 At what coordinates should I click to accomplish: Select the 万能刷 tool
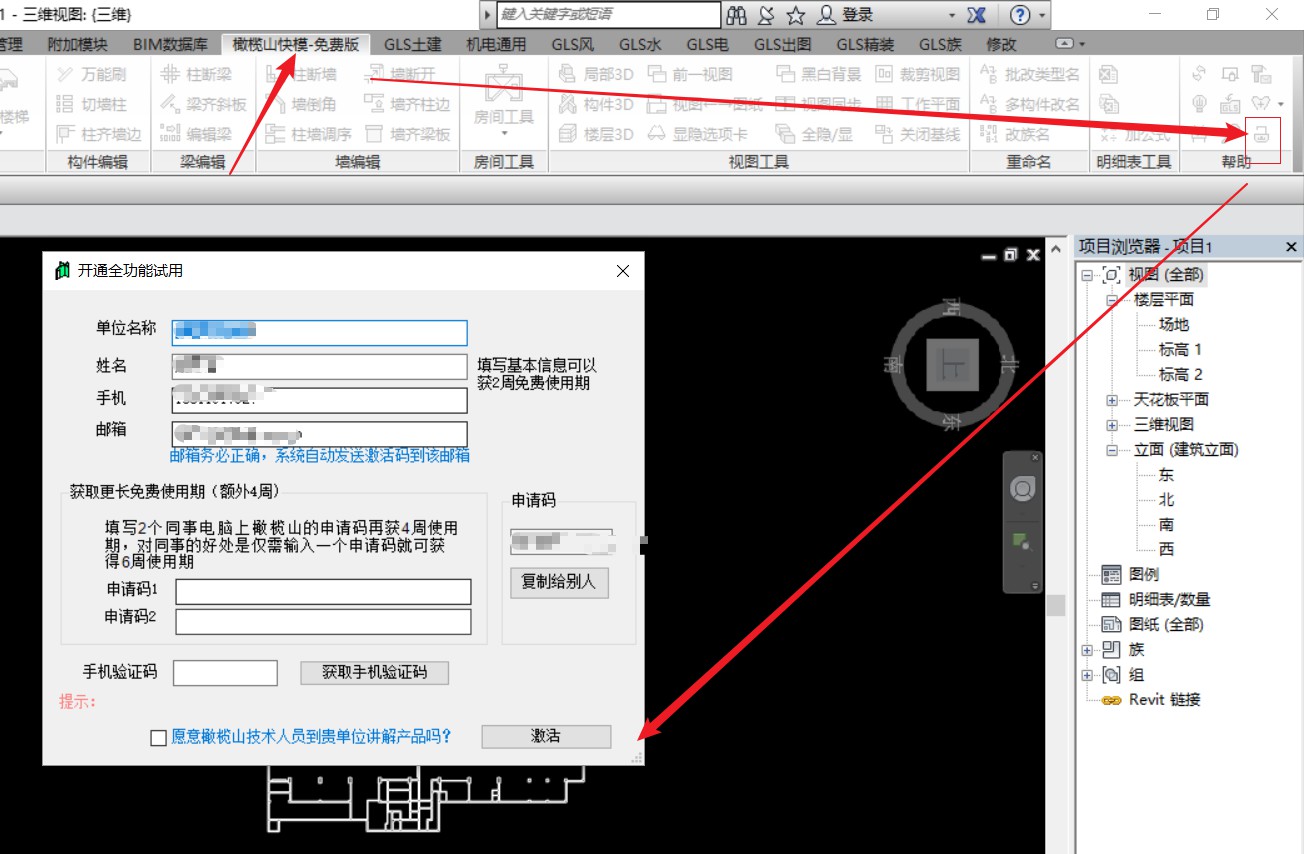pyautogui.click(x=91, y=74)
